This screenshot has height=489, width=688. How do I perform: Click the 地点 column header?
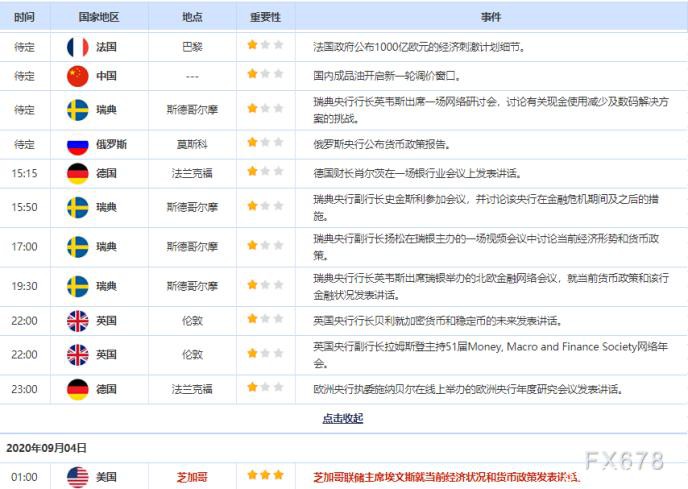pos(192,17)
